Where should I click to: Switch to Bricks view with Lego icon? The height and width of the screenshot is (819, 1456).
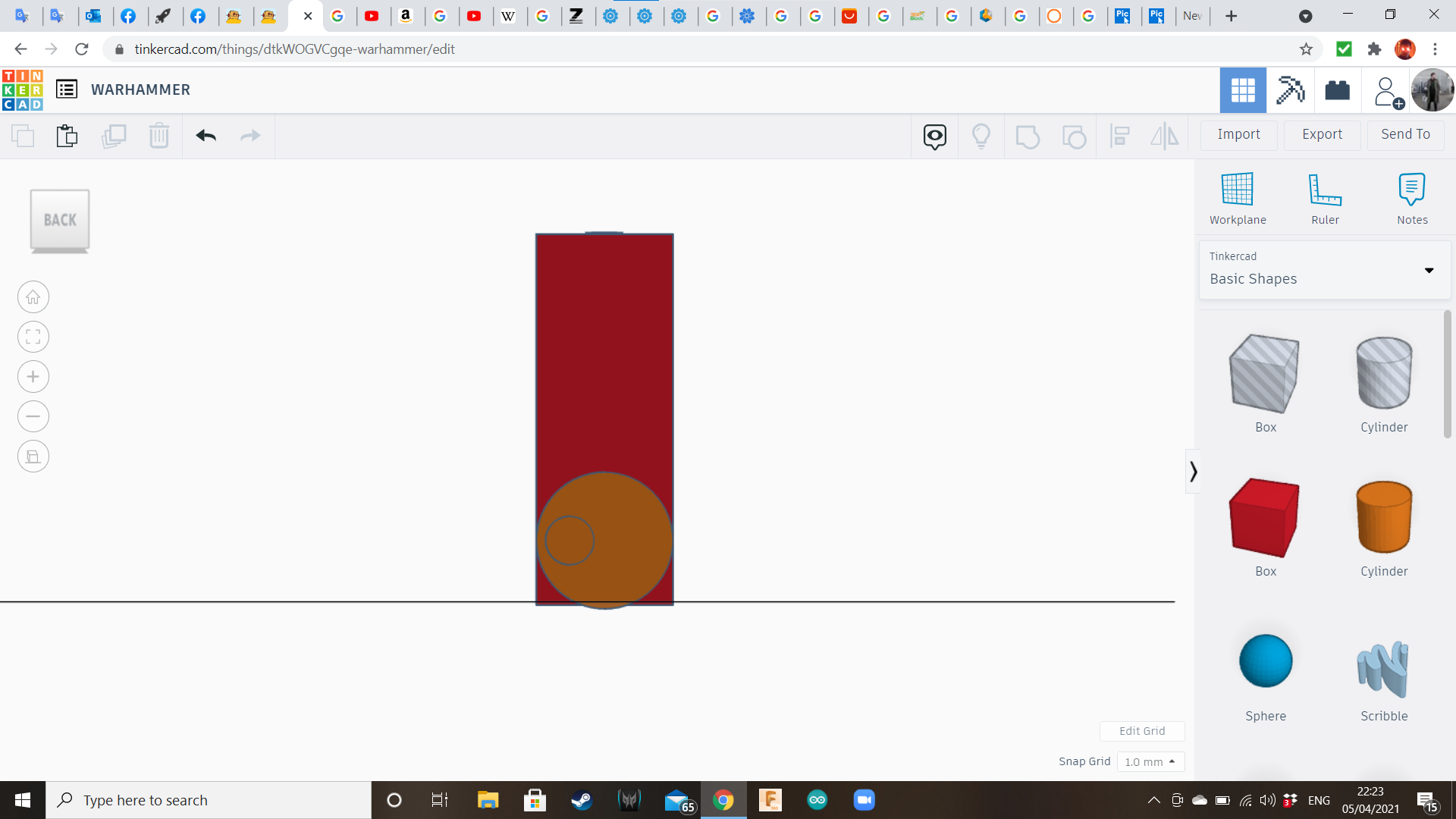point(1337,89)
